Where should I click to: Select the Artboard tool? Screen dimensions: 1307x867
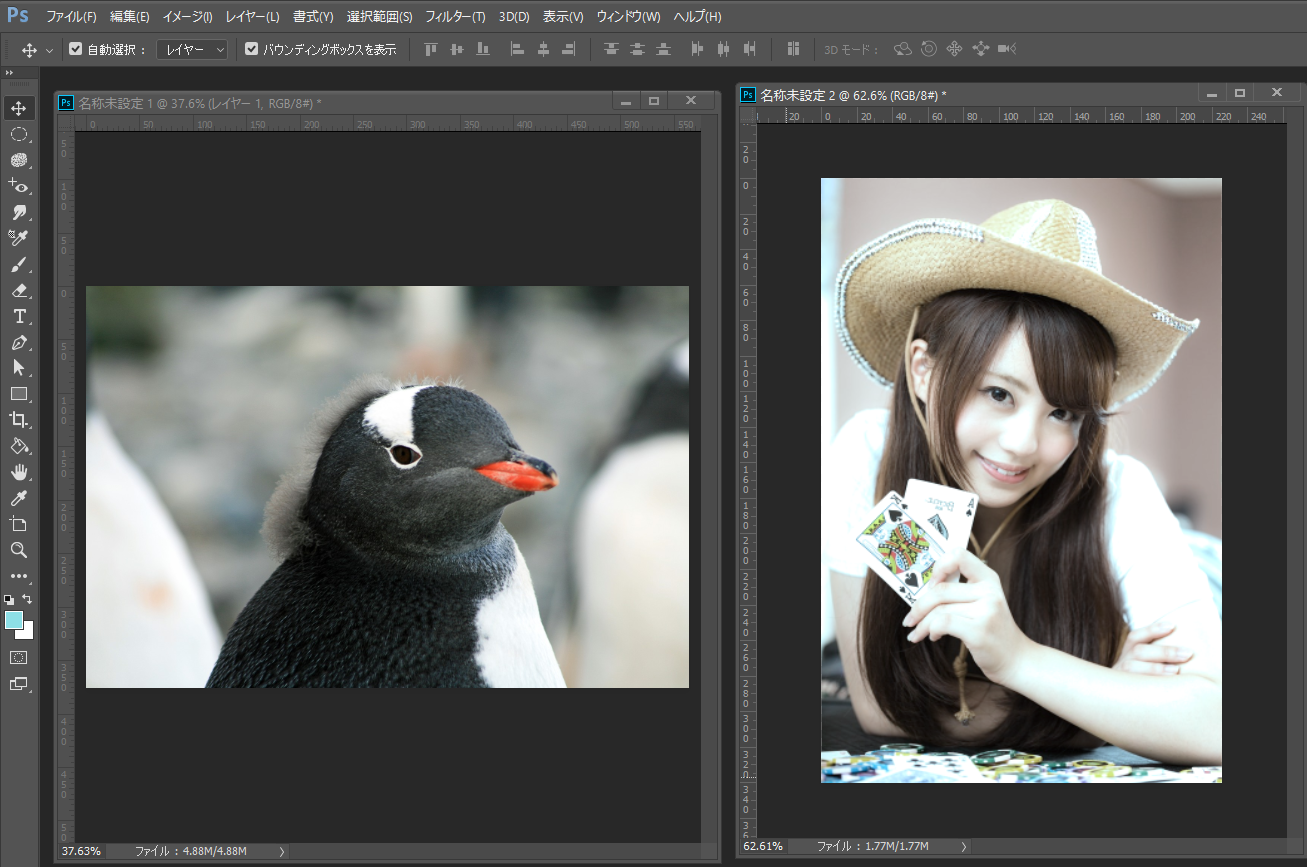pos(19,524)
